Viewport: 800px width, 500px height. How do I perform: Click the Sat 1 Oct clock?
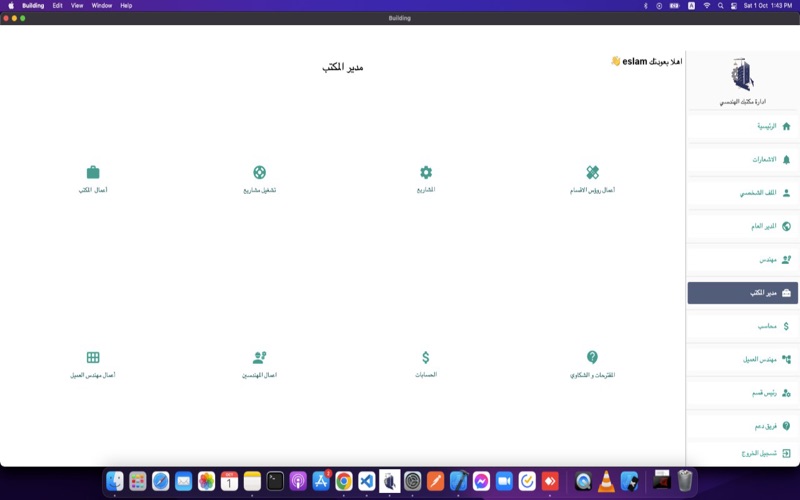point(768,6)
